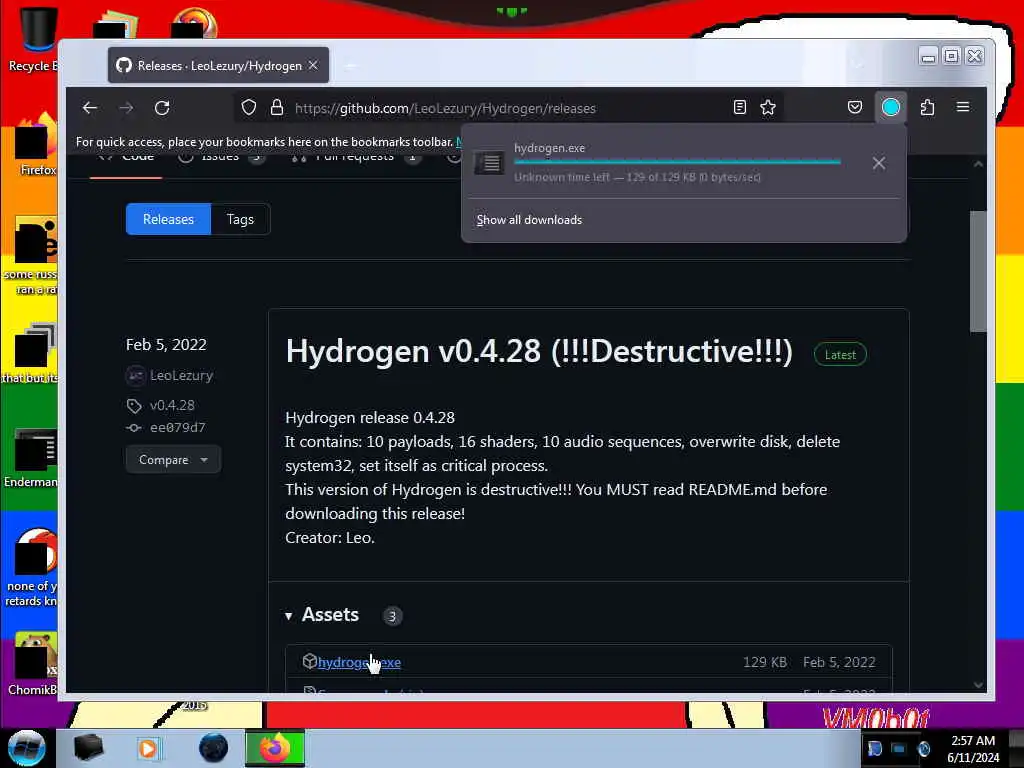Switch to the Tags tab
This screenshot has height=768, width=1024.
click(240, 219)
